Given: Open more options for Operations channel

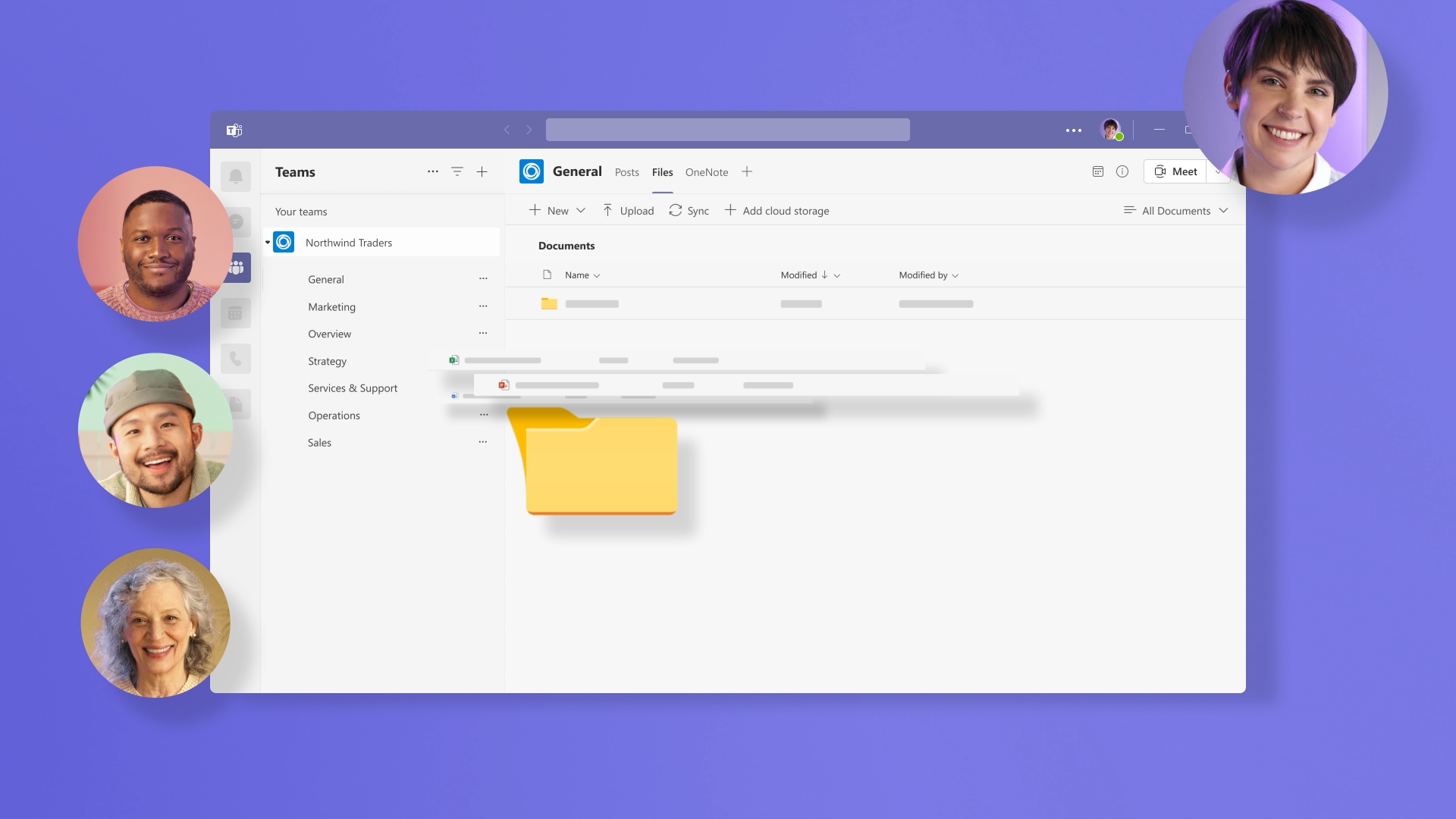Looking at the screenshot, I should click(x=484, y=415).
